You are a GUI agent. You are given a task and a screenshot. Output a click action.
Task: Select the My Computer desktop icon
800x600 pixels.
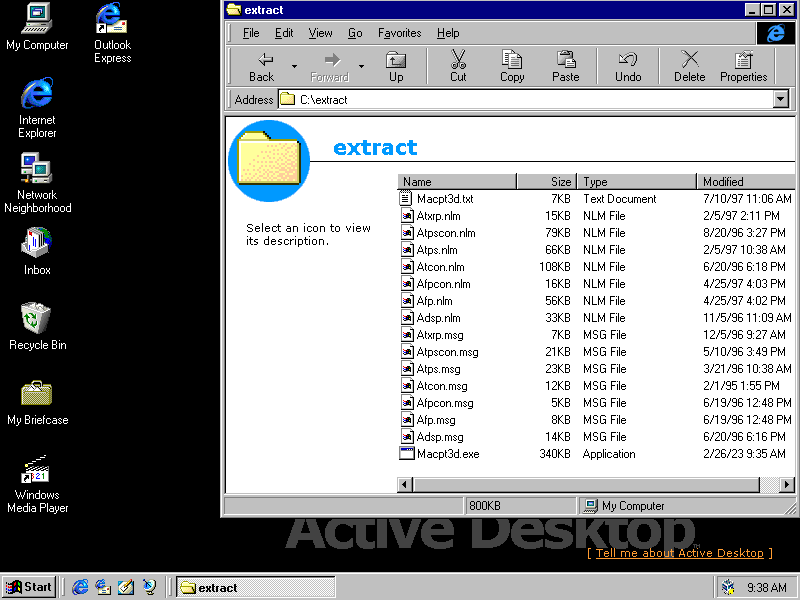[37, 27]
